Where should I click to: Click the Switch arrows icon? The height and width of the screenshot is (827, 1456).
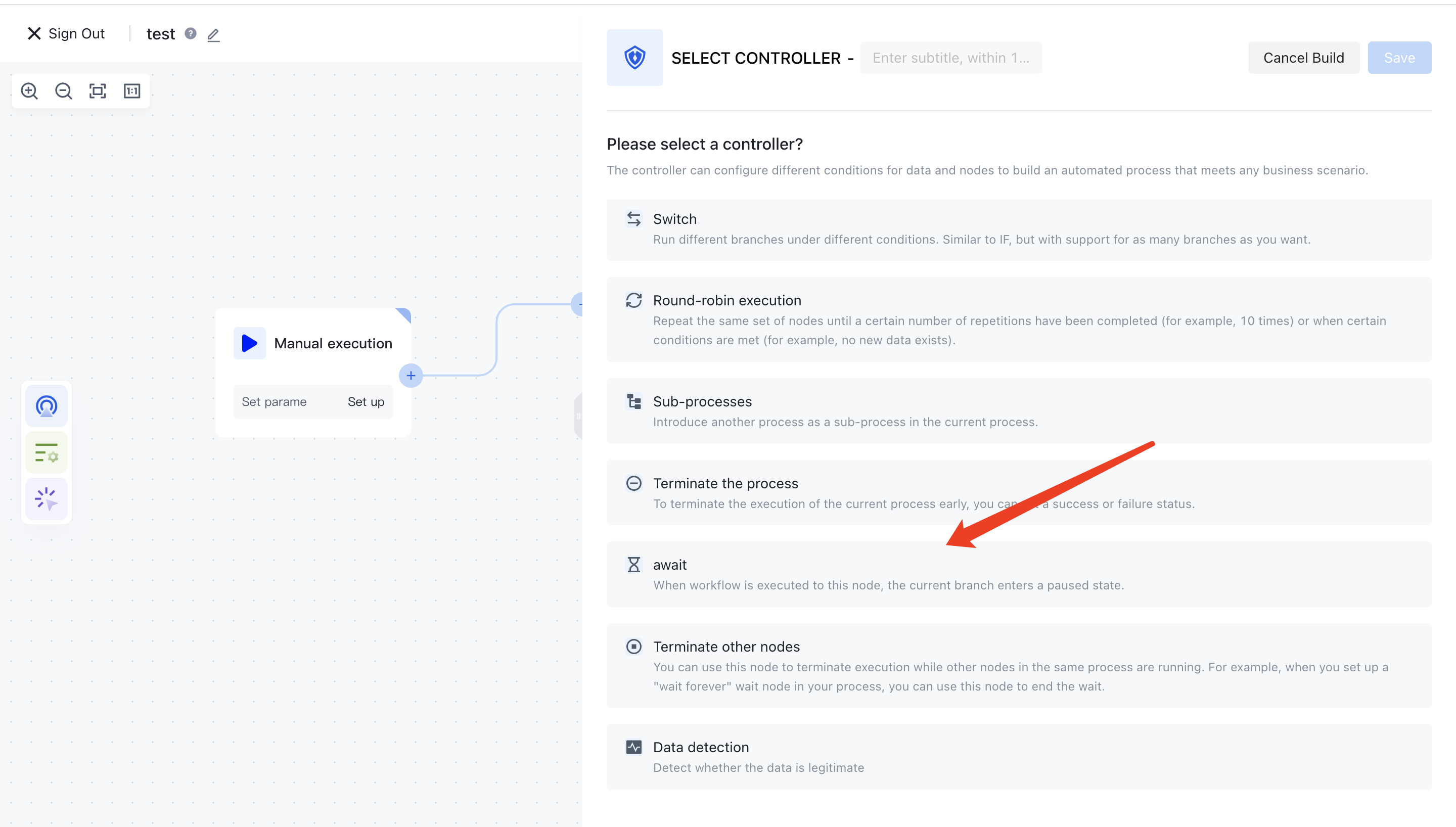634,219
